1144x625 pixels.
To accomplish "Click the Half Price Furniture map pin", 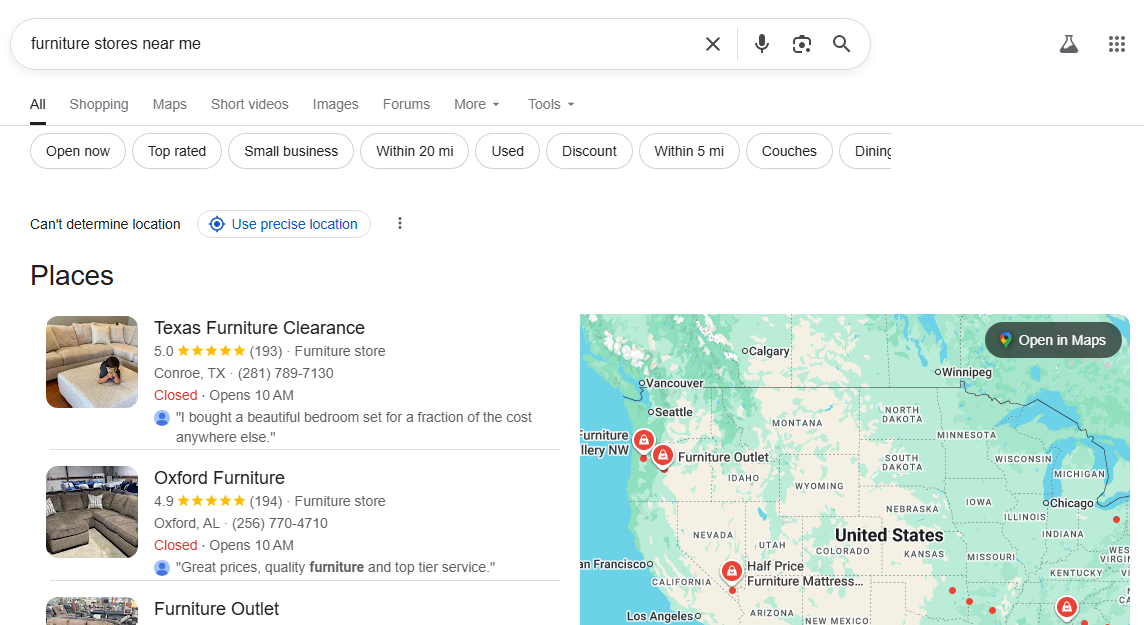I will pos(732,572).
